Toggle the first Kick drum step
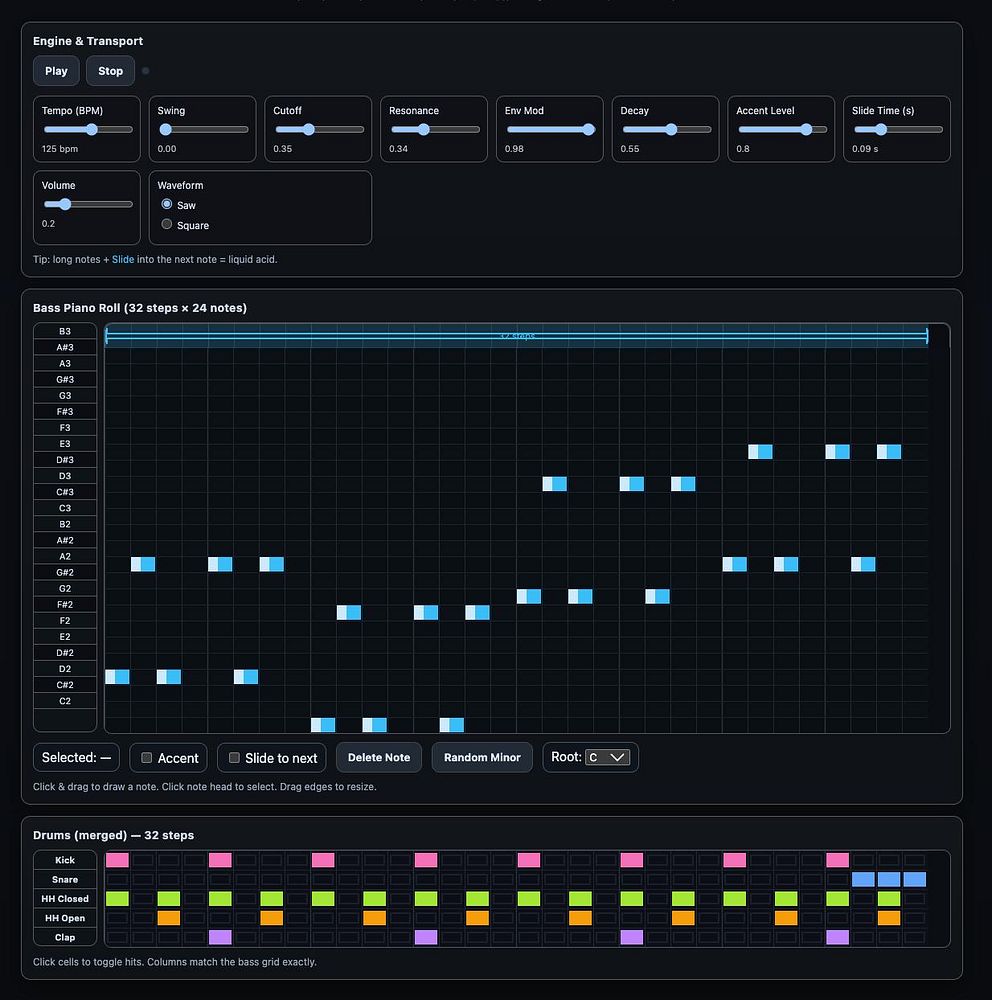This screenshot has width=992, height=1000. pos(118,860)
